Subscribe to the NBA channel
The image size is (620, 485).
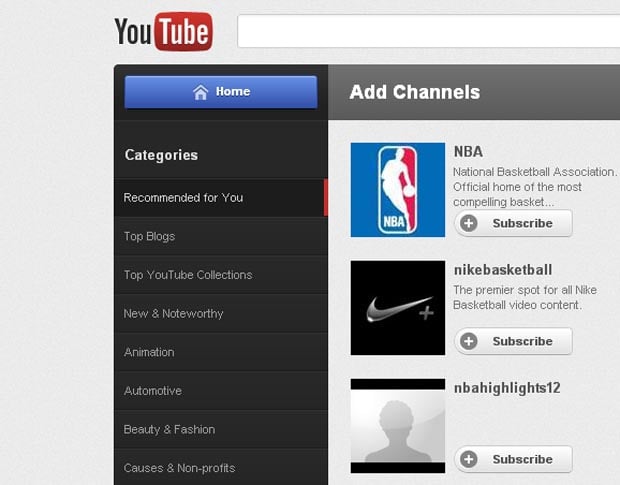pos(514,224)
